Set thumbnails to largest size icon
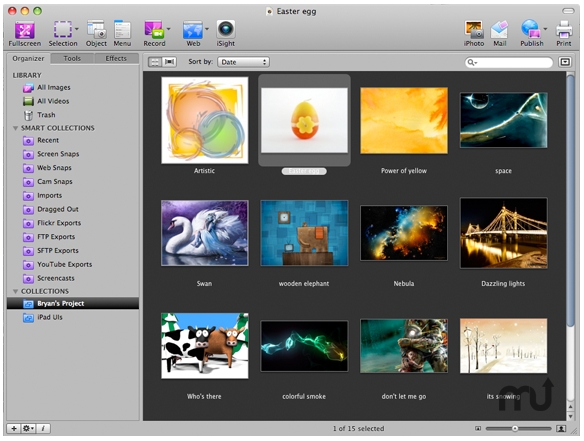584x441 pixels. (x=561, y=429)
